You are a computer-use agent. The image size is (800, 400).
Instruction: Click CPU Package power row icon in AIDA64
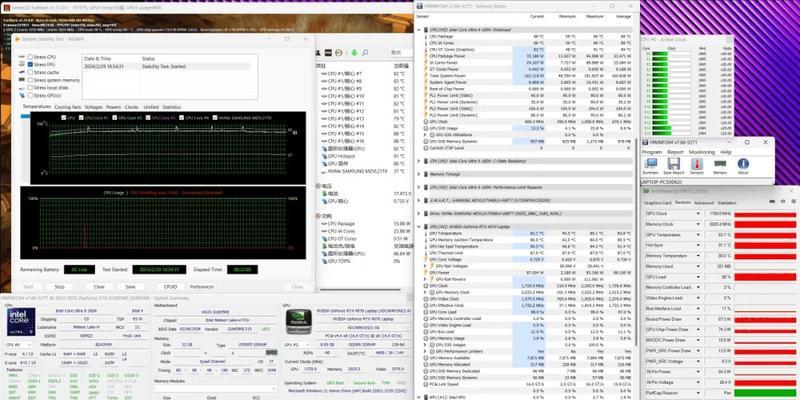point(324,223)
